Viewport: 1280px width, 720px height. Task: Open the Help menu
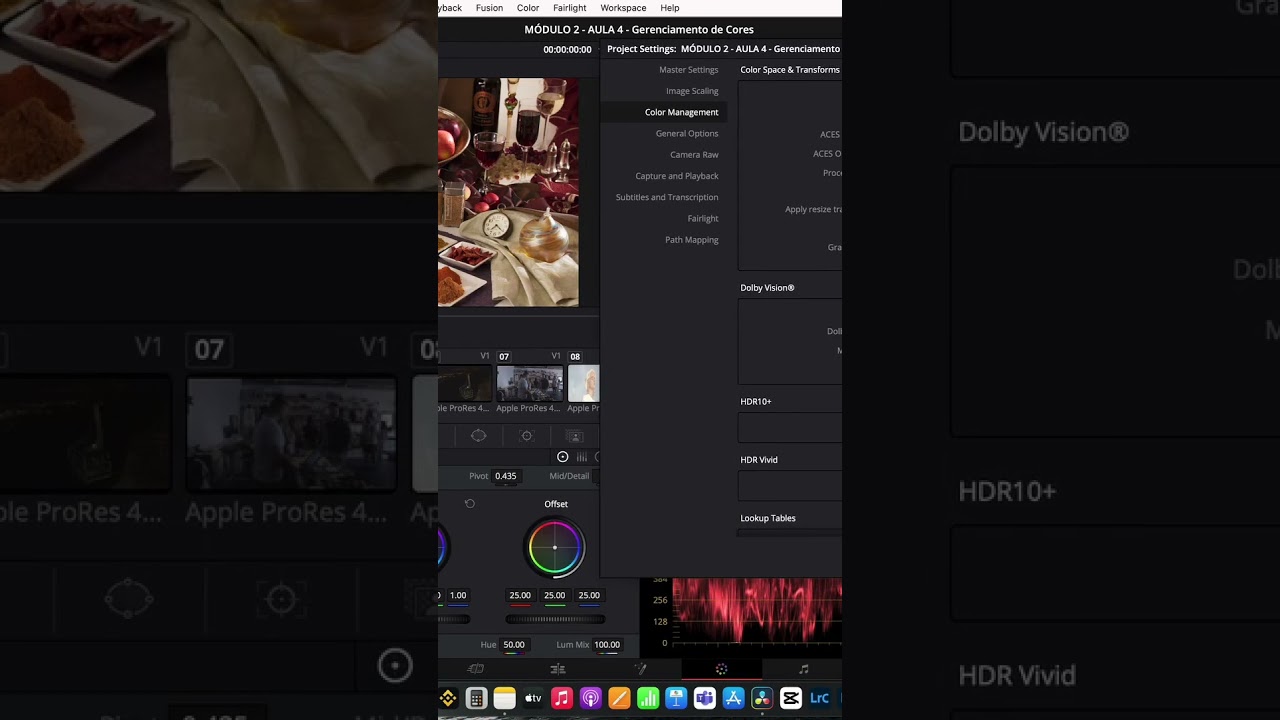coord(670,8)
